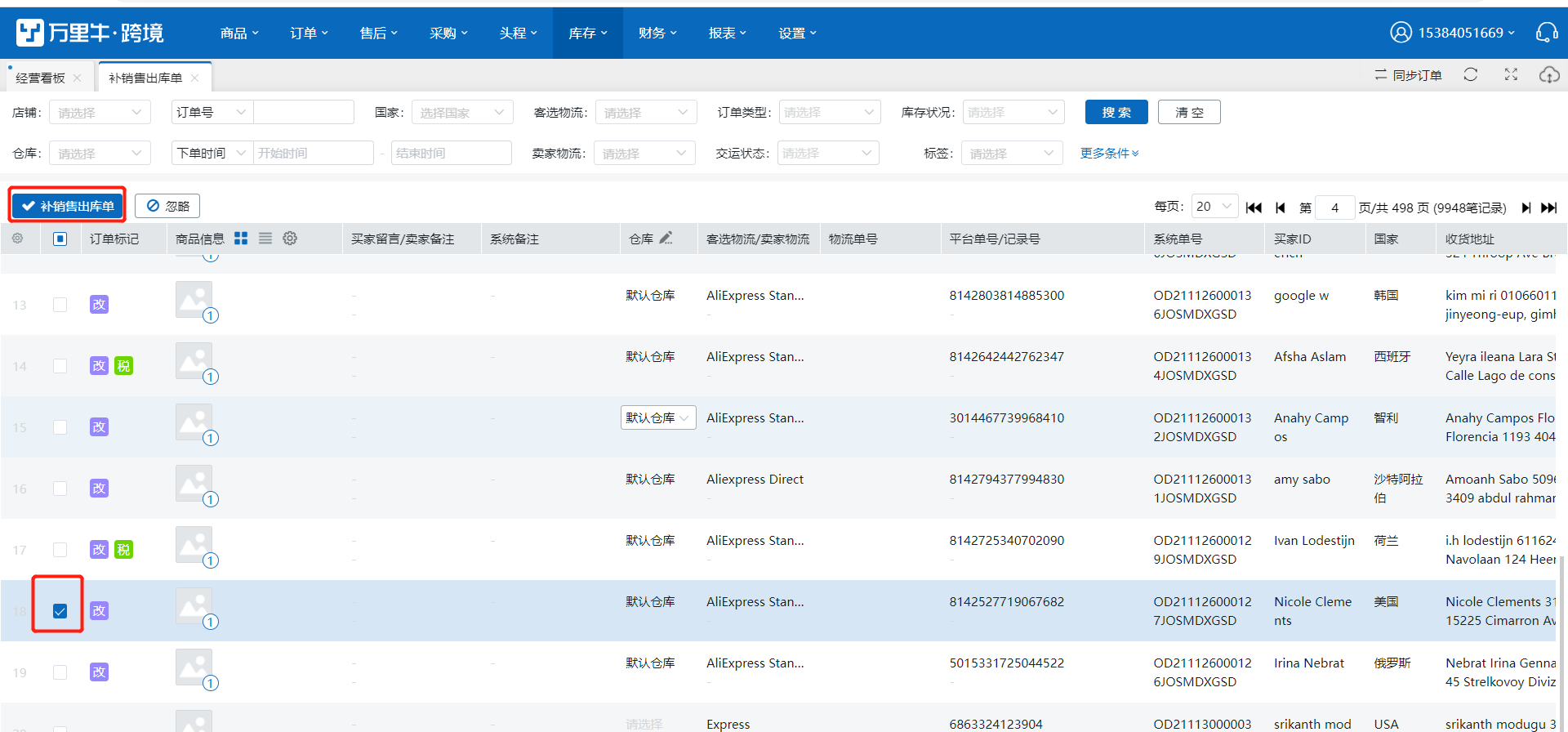The image size is (1568, 732).
Task: Open the 店铺 dropdown
Action: [x=100, y=112]
